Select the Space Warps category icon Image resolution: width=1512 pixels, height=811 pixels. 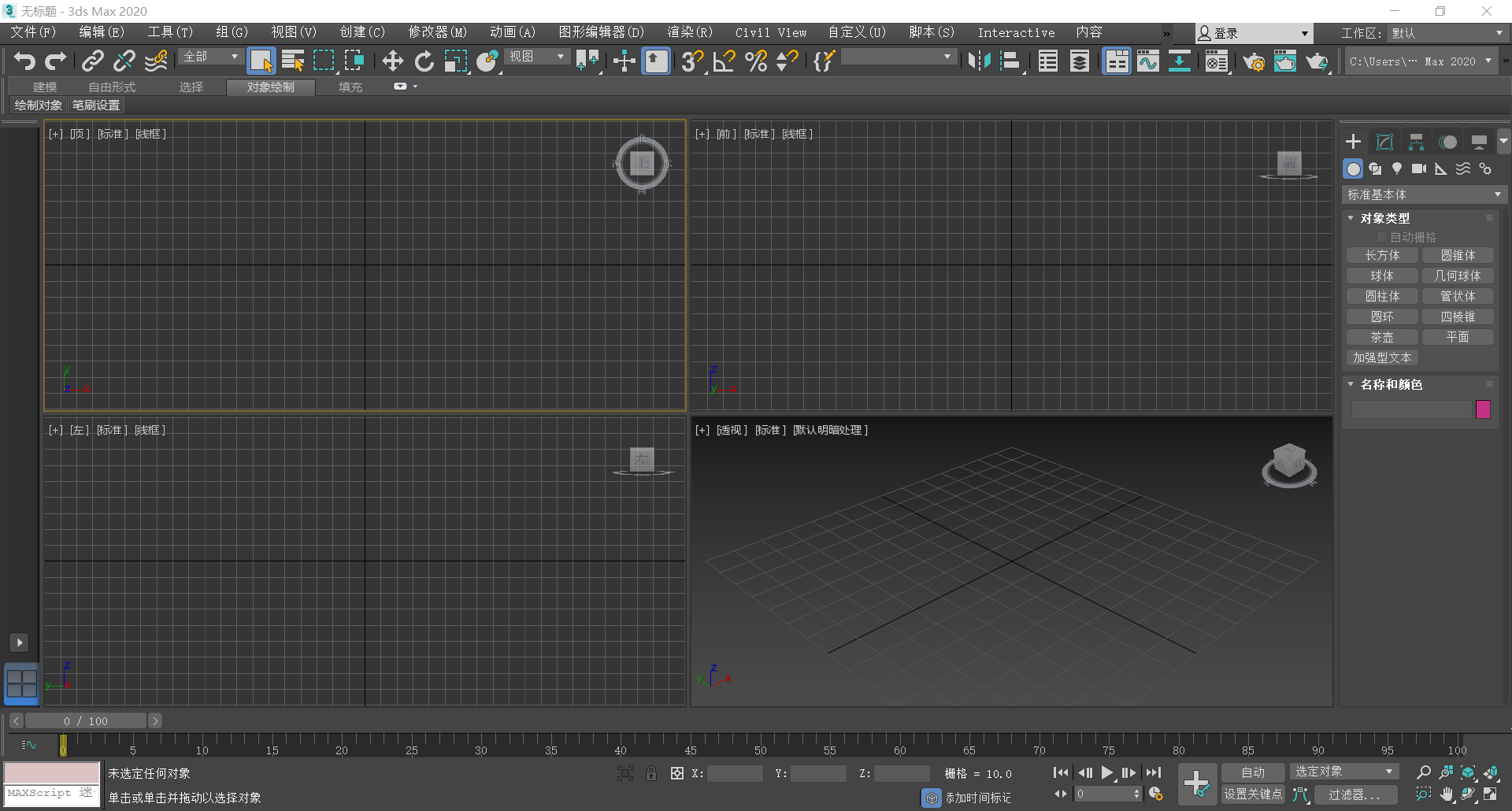coord(1463,168)
